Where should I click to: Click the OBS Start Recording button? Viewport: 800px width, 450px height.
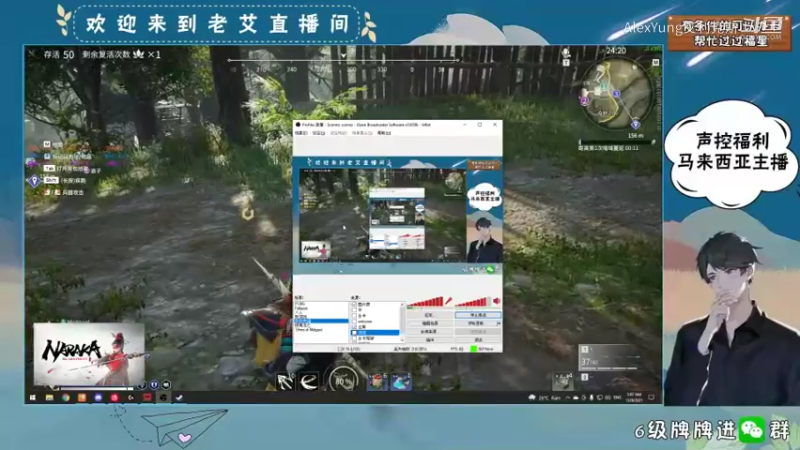click(476, 323)
